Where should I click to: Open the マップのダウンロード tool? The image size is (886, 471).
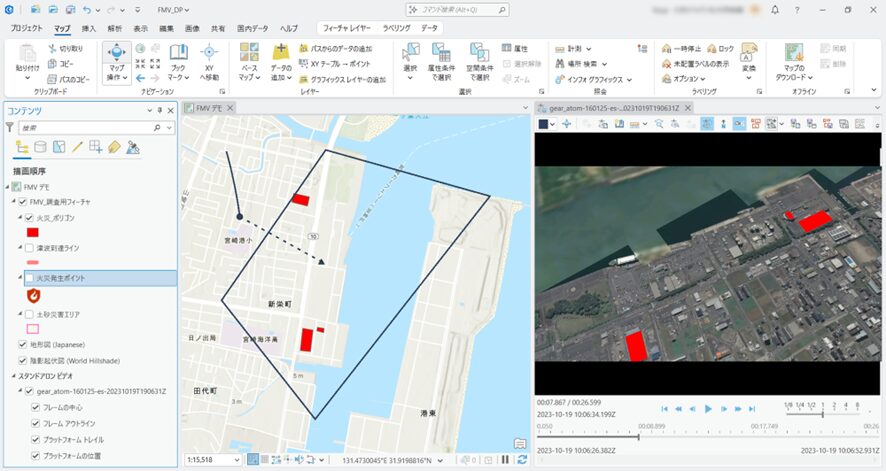(x=795, y=62)
